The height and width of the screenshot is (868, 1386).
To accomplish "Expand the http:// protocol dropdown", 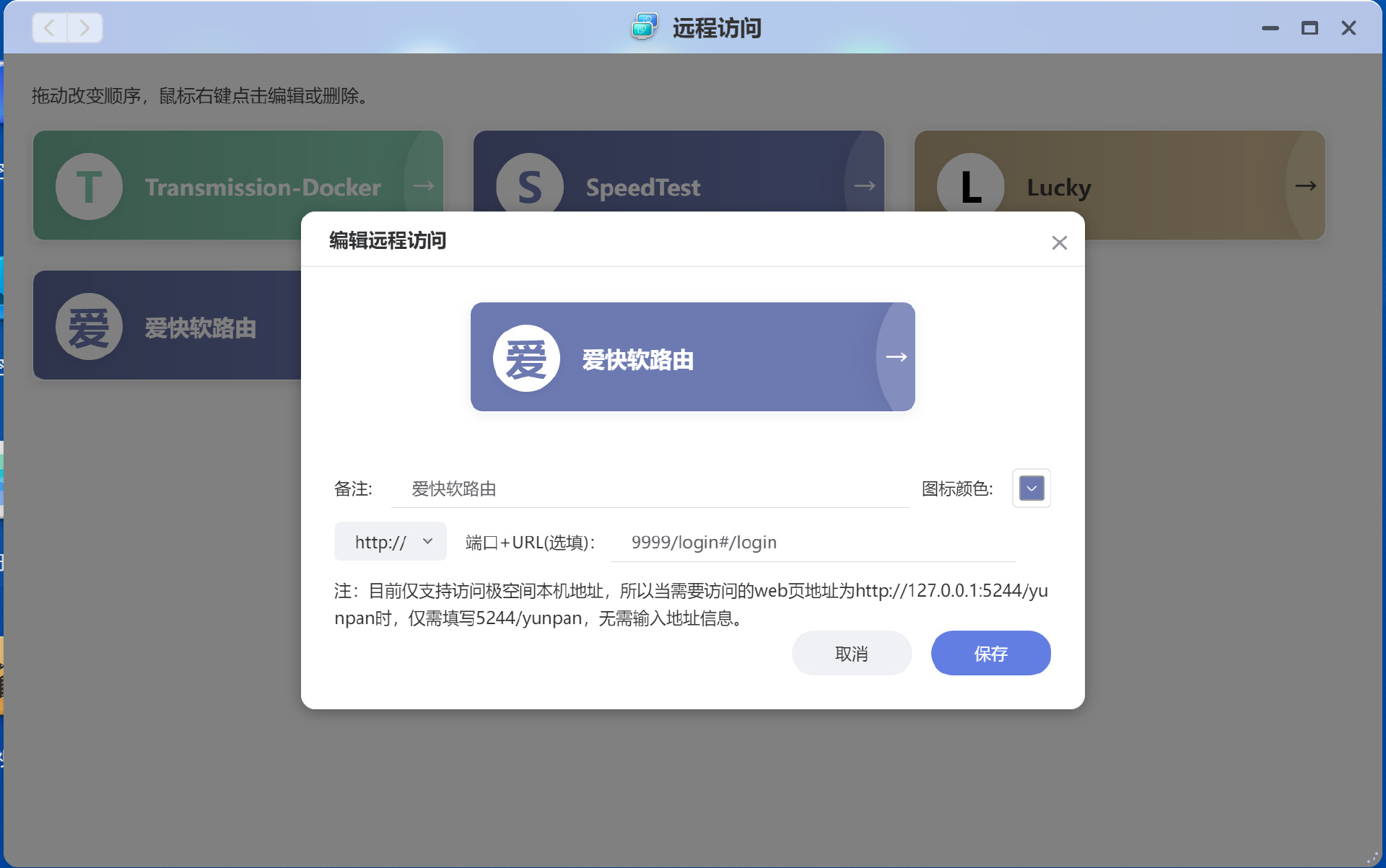I will point(391,542).
